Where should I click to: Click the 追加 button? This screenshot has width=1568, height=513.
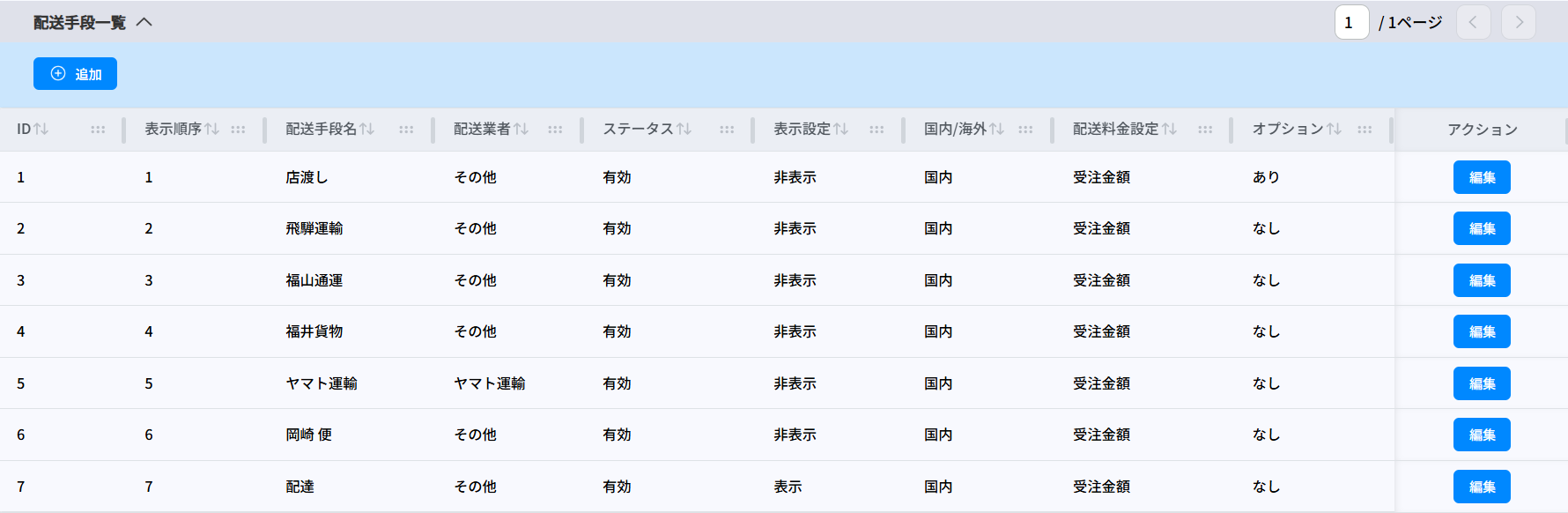[x=75, y=74]
